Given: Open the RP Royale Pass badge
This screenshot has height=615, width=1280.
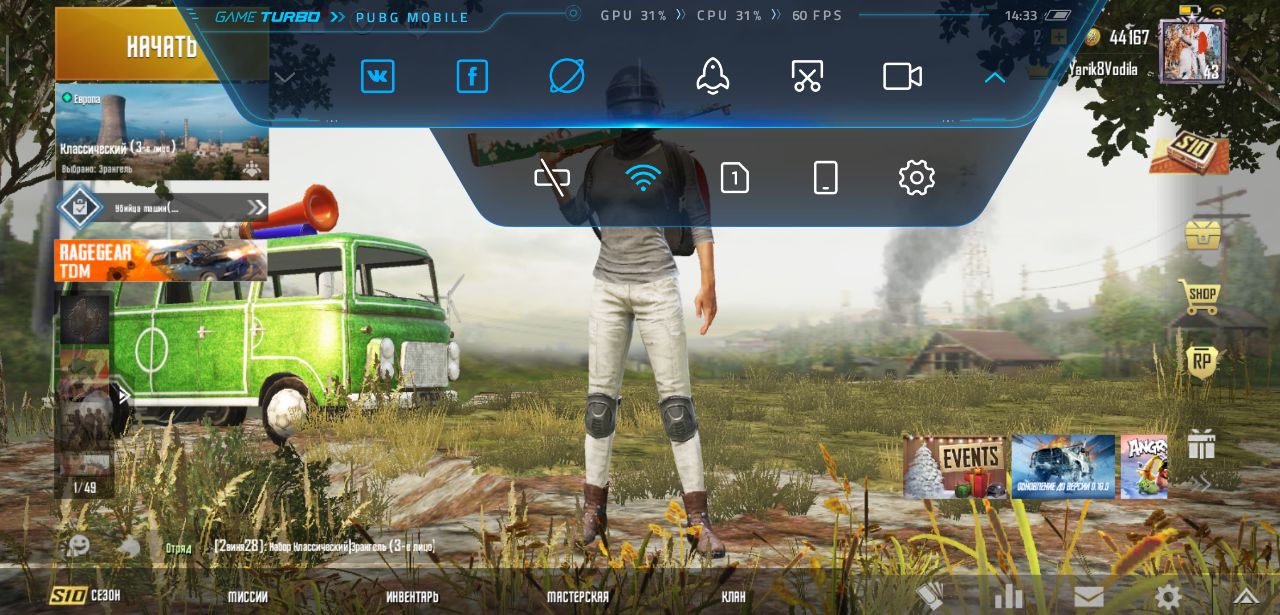Looking at the screenshot, I should (1201, 362).
